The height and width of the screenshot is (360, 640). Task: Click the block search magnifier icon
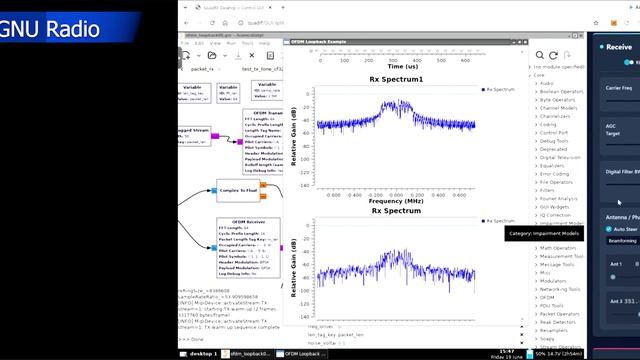540,55
